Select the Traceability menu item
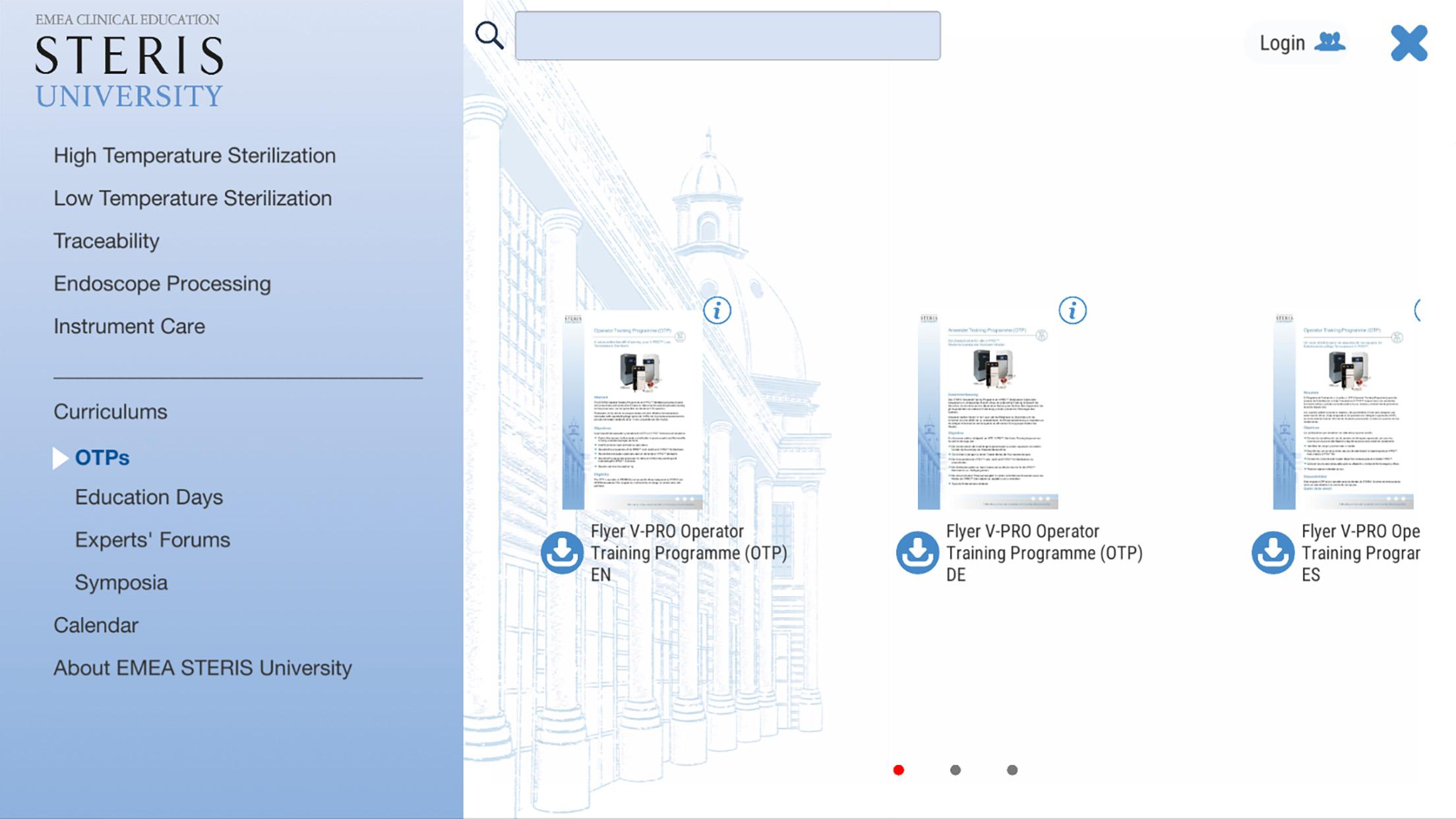The height and width of the screenshot is (819, 1456). click(x=106, y=241)
